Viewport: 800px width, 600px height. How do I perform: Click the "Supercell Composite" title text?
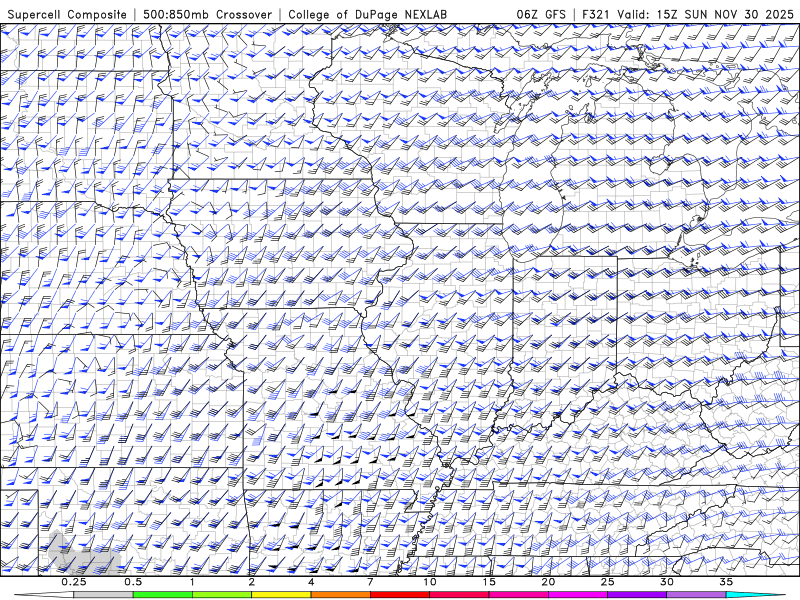(x=67, y=14)
